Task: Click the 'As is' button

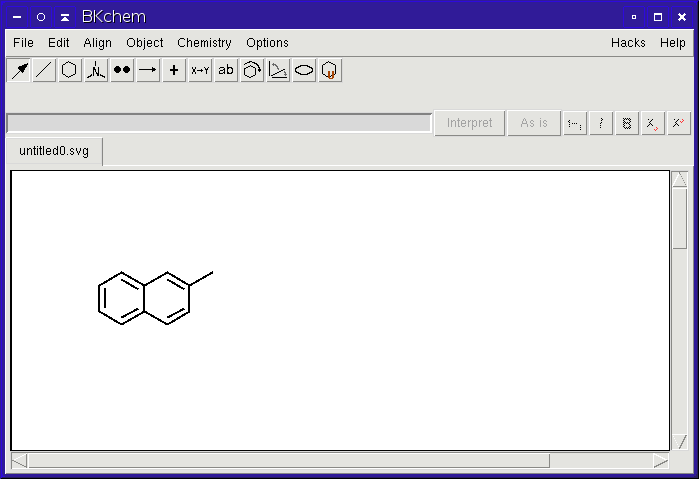Action: click(x=534, y=123)
